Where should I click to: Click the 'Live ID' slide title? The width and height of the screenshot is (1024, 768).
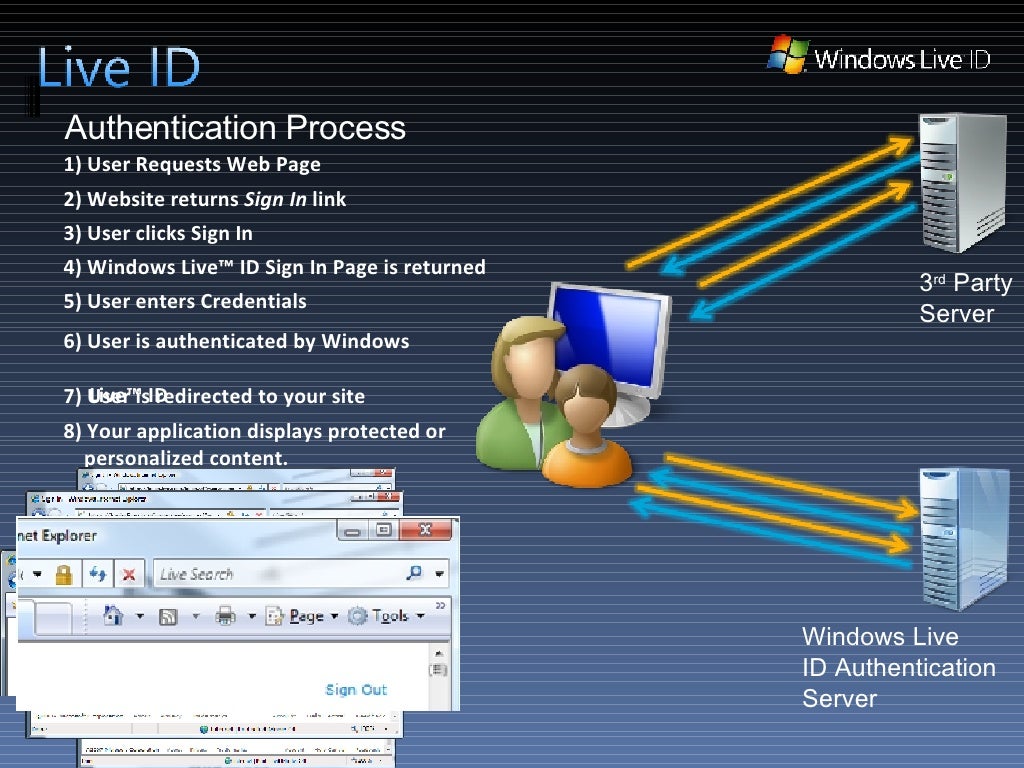pyautogui.click(x=118, y=67)
